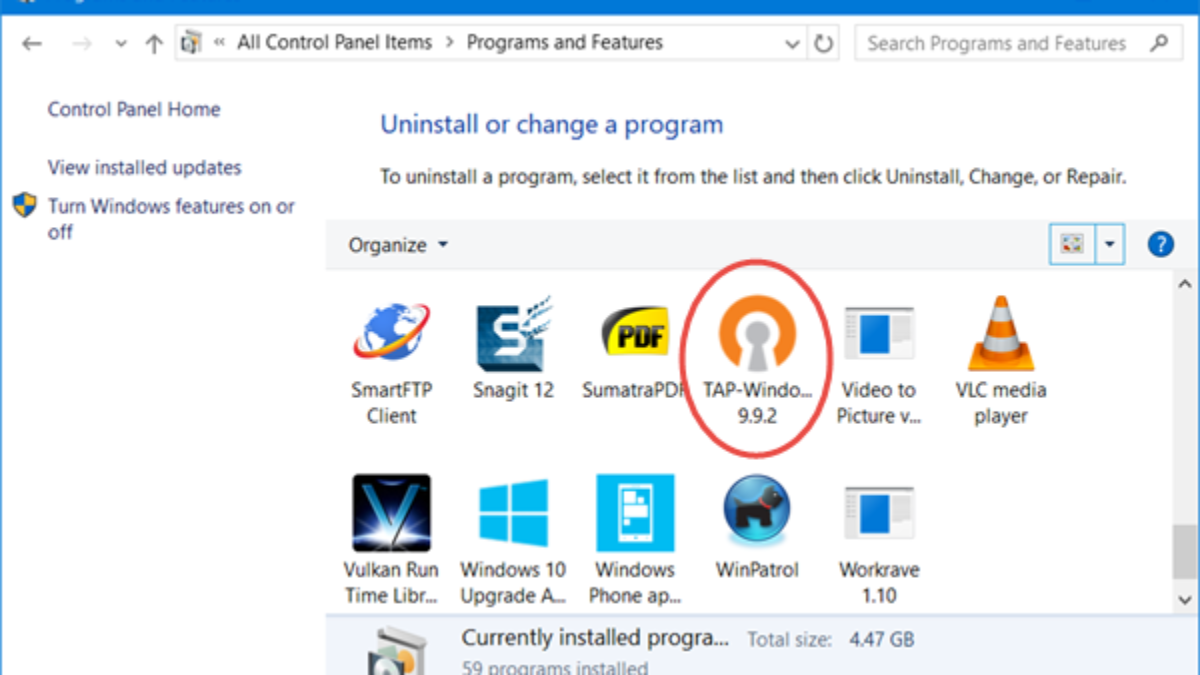The height and width of the screenshot is (675, 1200).
Task: Click the installed programs disc icon in details pane
Action: tap(396, 650)
